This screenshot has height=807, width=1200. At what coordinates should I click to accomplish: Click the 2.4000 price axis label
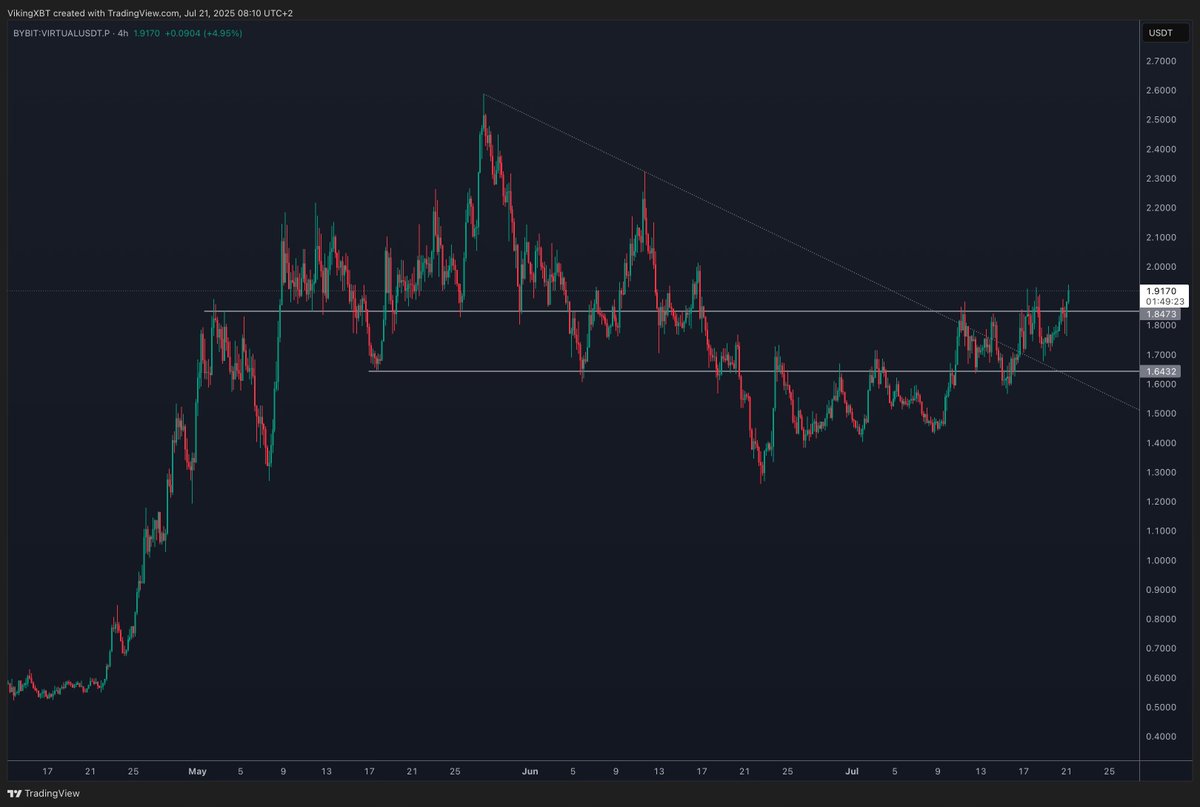click(x=1160, y=149)
